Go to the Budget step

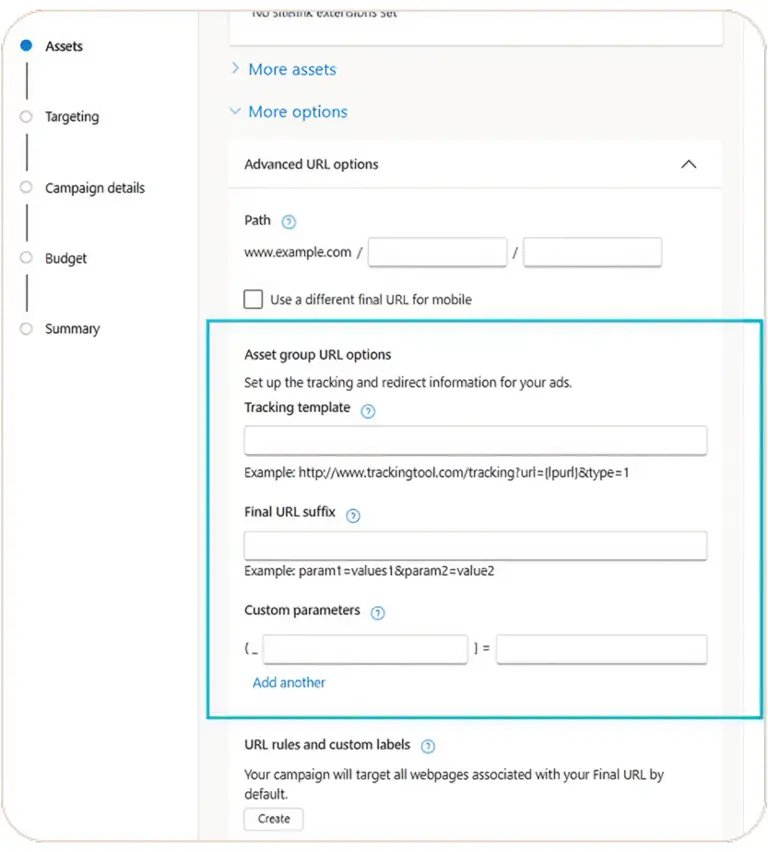pyautogui.click(x=66, y=259)
